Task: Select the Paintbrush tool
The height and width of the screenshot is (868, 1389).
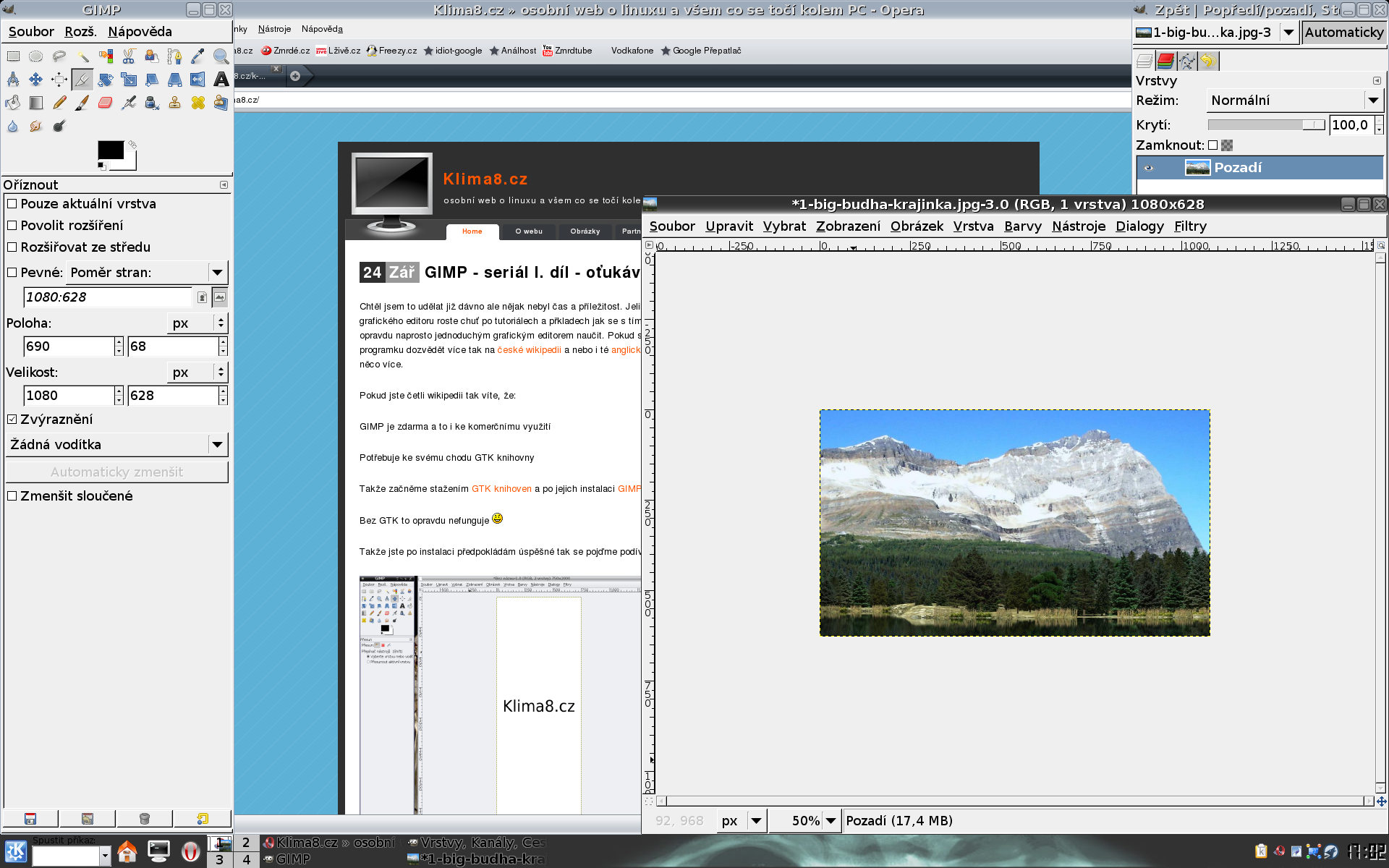Action: point(82,102)
